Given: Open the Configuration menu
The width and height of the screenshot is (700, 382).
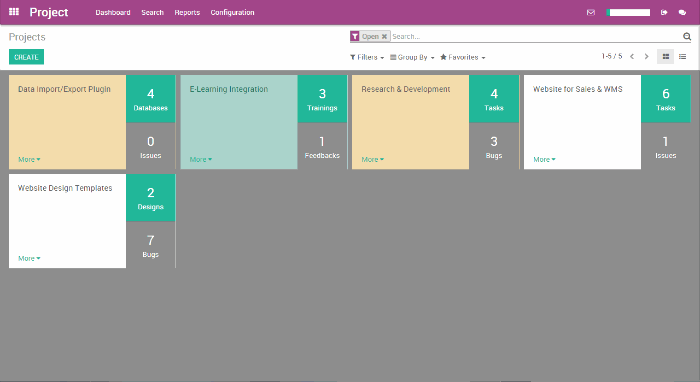Looking at the screenshot, I should pyautogui.click(x=233, y=12).
